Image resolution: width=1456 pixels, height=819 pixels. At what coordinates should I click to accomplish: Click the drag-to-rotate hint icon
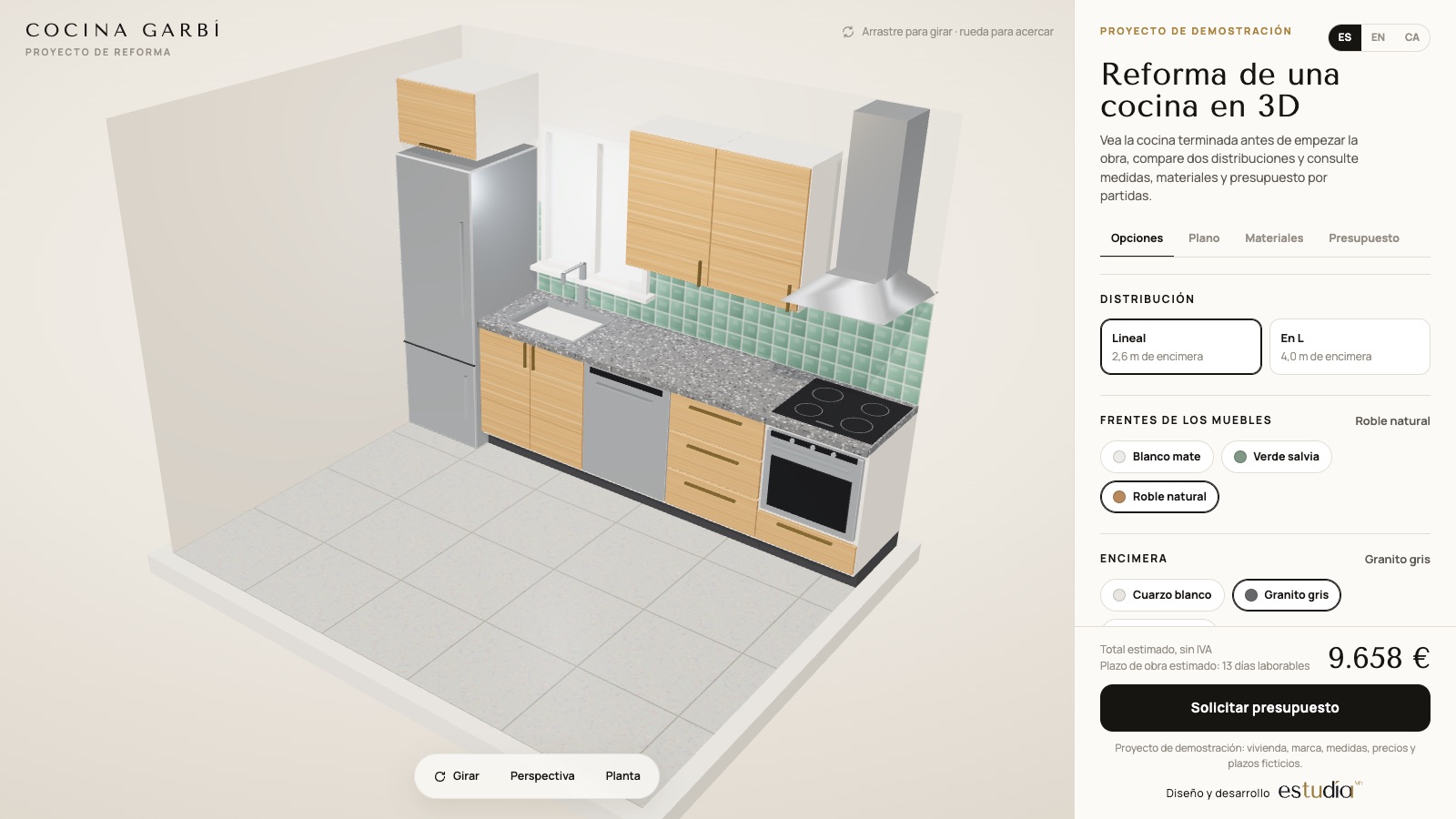tap(848, 32)
